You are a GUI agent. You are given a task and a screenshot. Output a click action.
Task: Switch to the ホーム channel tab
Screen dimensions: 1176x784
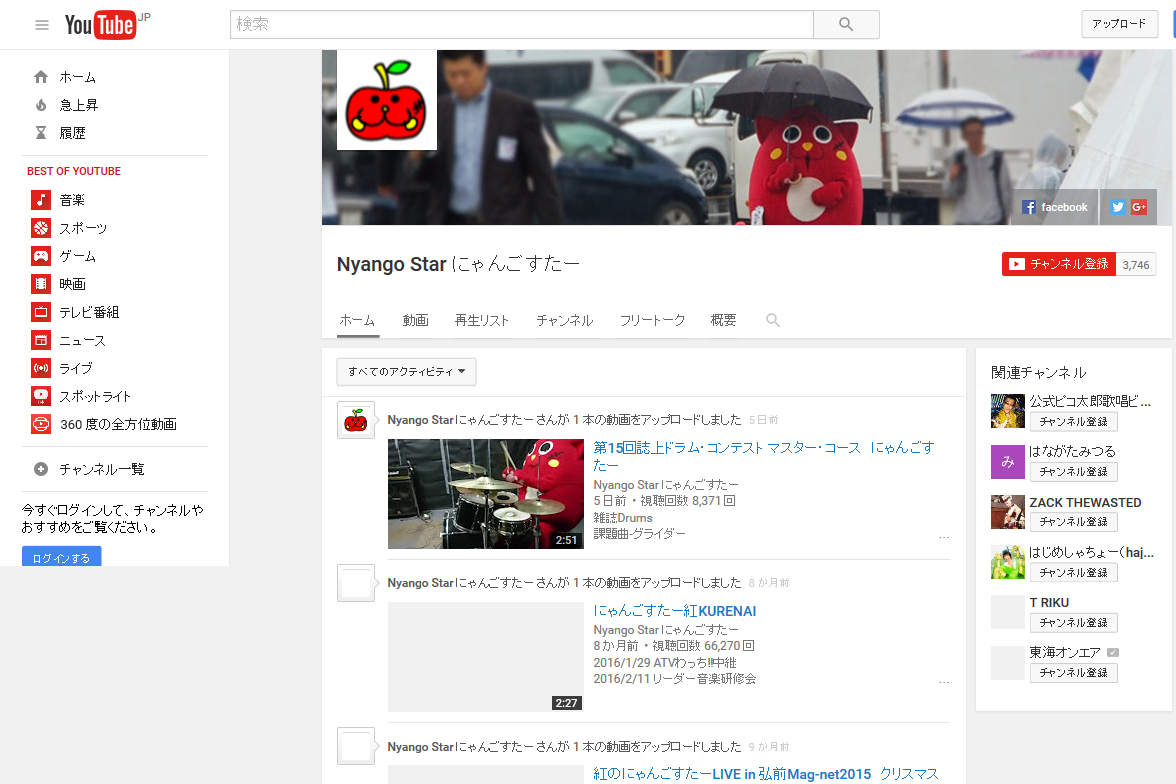coord(358,320)
